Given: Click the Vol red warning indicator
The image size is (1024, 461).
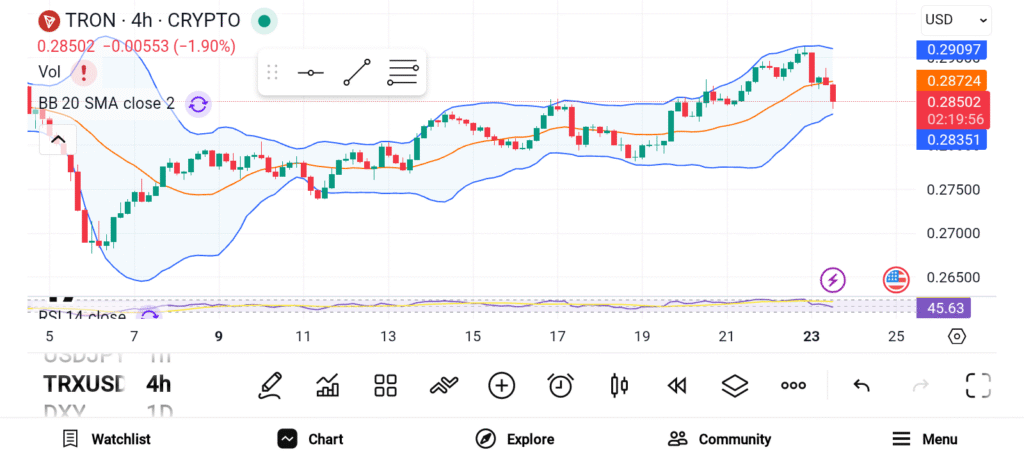Looking at the screenshot, I should tap(84, 72).
